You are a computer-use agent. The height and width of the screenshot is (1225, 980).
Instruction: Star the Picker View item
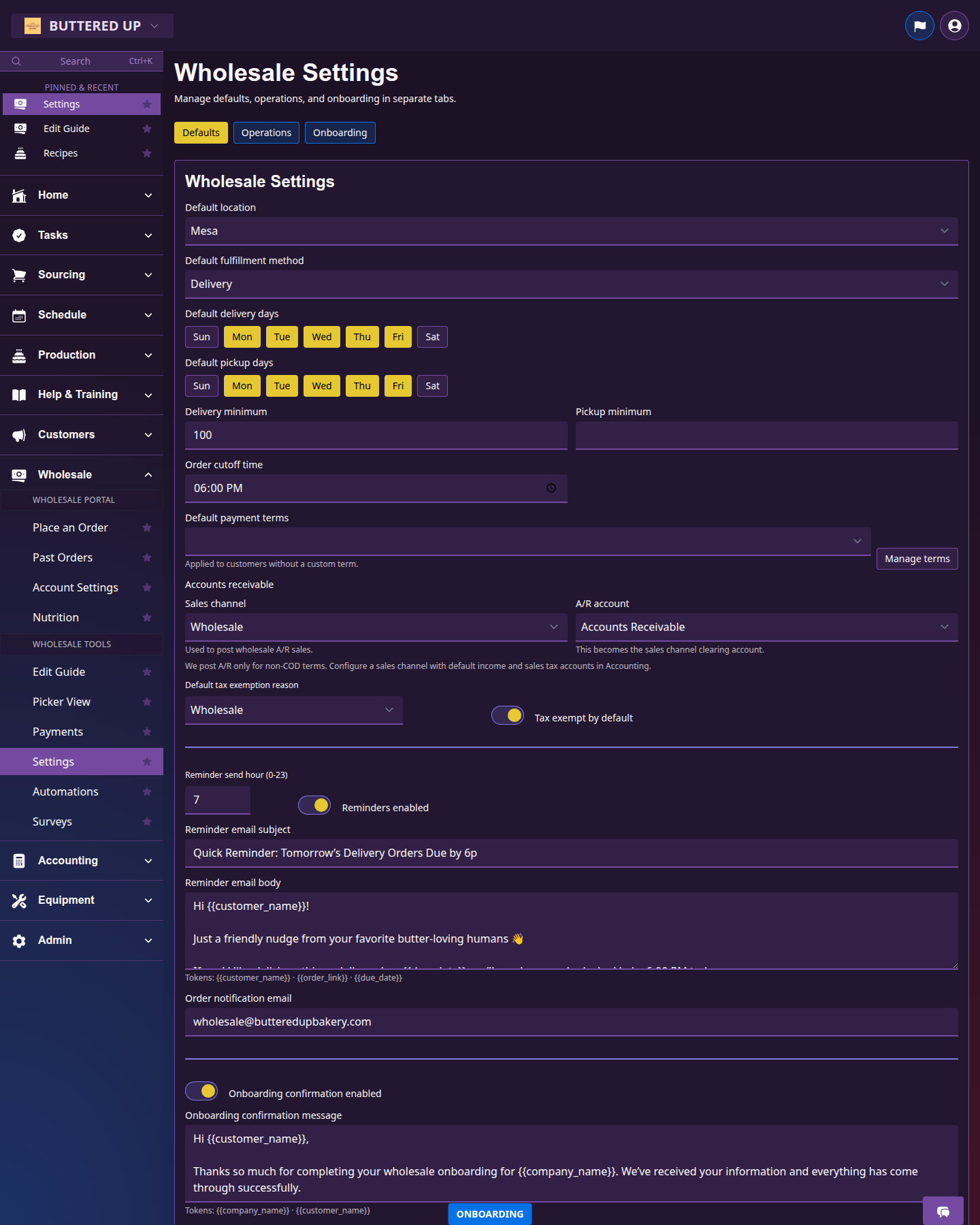coord(147,702)
